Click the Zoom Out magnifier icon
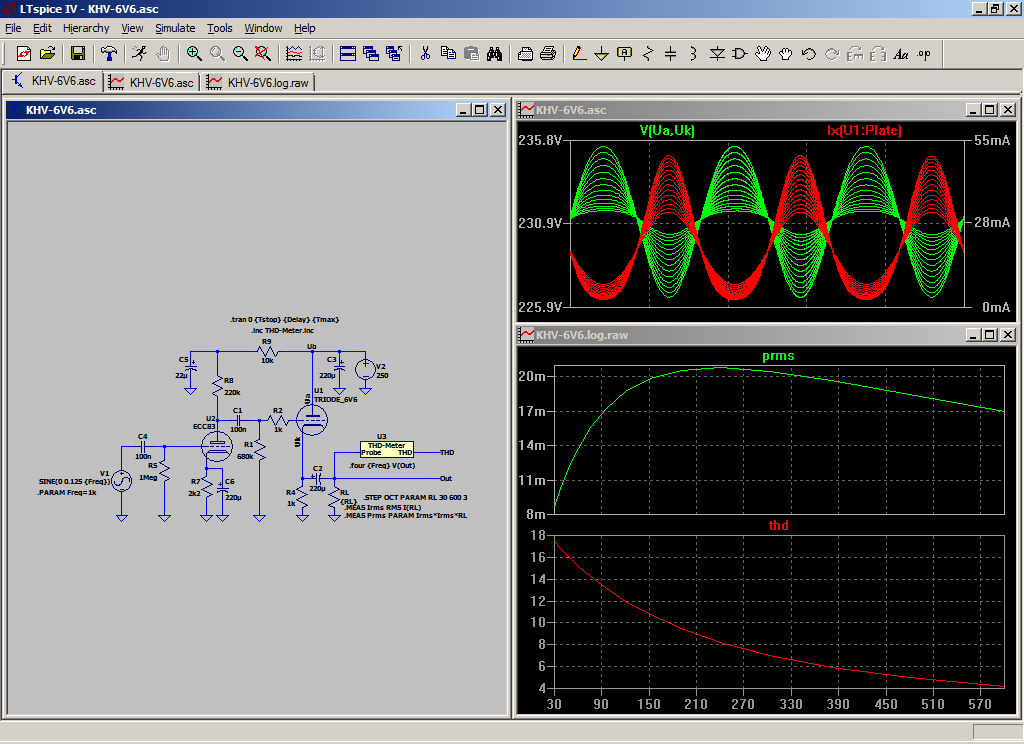The width and height of the screenshot is (1024, 744). [240, 54]
